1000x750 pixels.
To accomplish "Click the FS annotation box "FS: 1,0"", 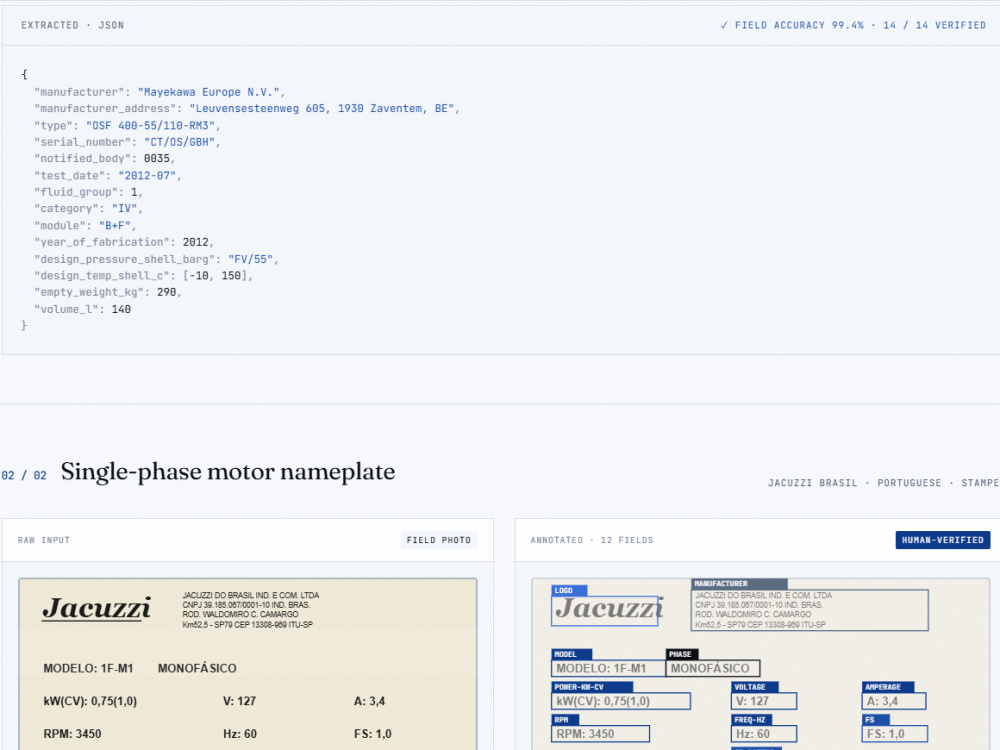I will click(x=895, y=734).
